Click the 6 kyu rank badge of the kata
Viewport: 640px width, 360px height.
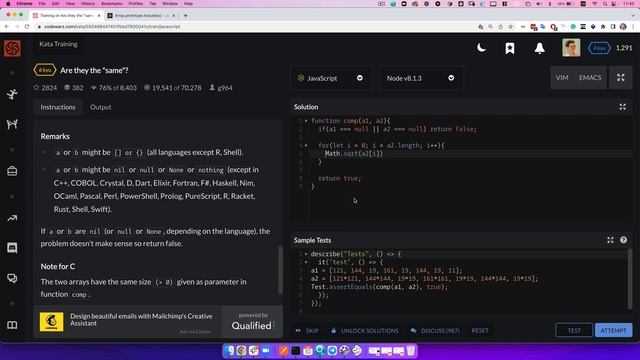click(44, 70)
